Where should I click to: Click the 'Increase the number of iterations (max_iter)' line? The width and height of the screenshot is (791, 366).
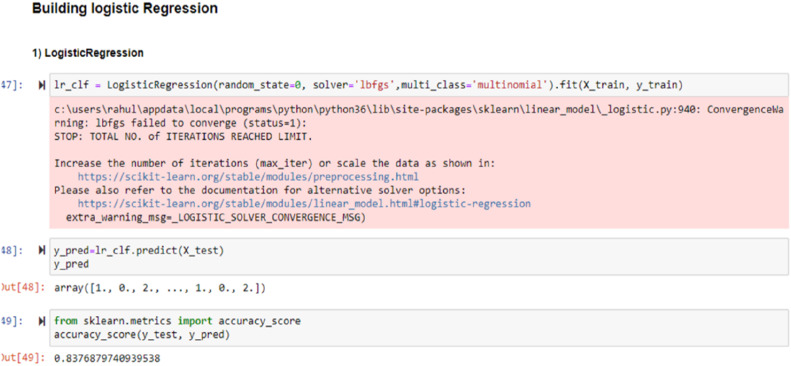pos(275,164)
